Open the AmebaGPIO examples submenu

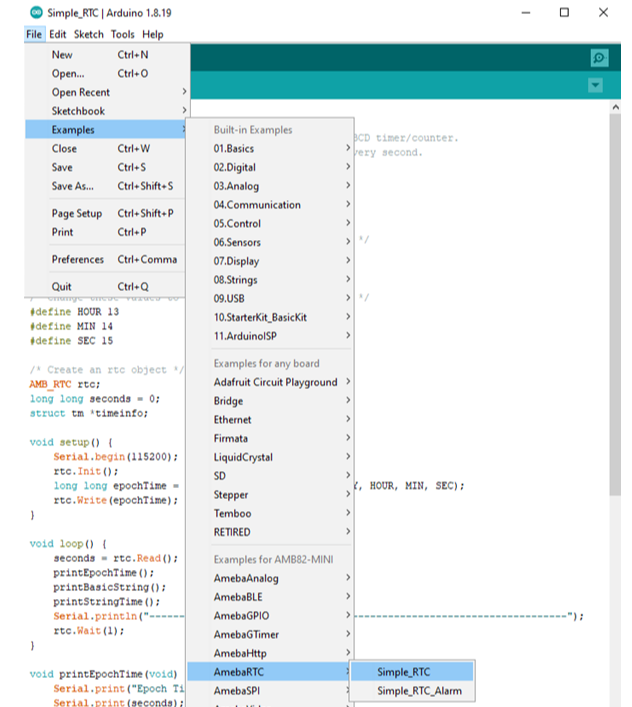tap(270, 616)
